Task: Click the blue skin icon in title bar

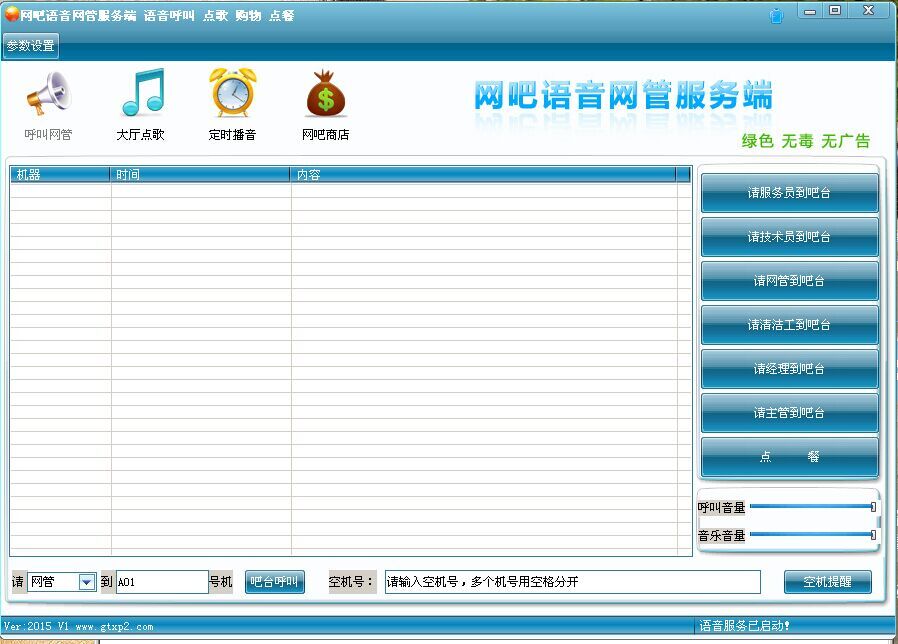Action: (777, 15)
